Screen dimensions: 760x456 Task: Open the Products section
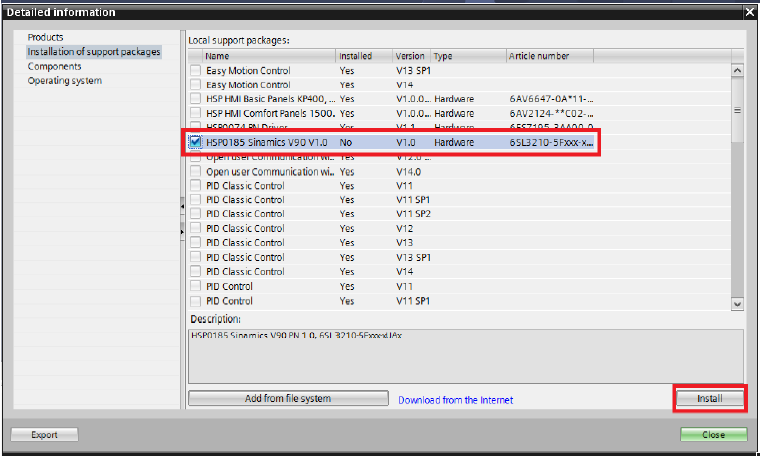[x=46, y=37]
